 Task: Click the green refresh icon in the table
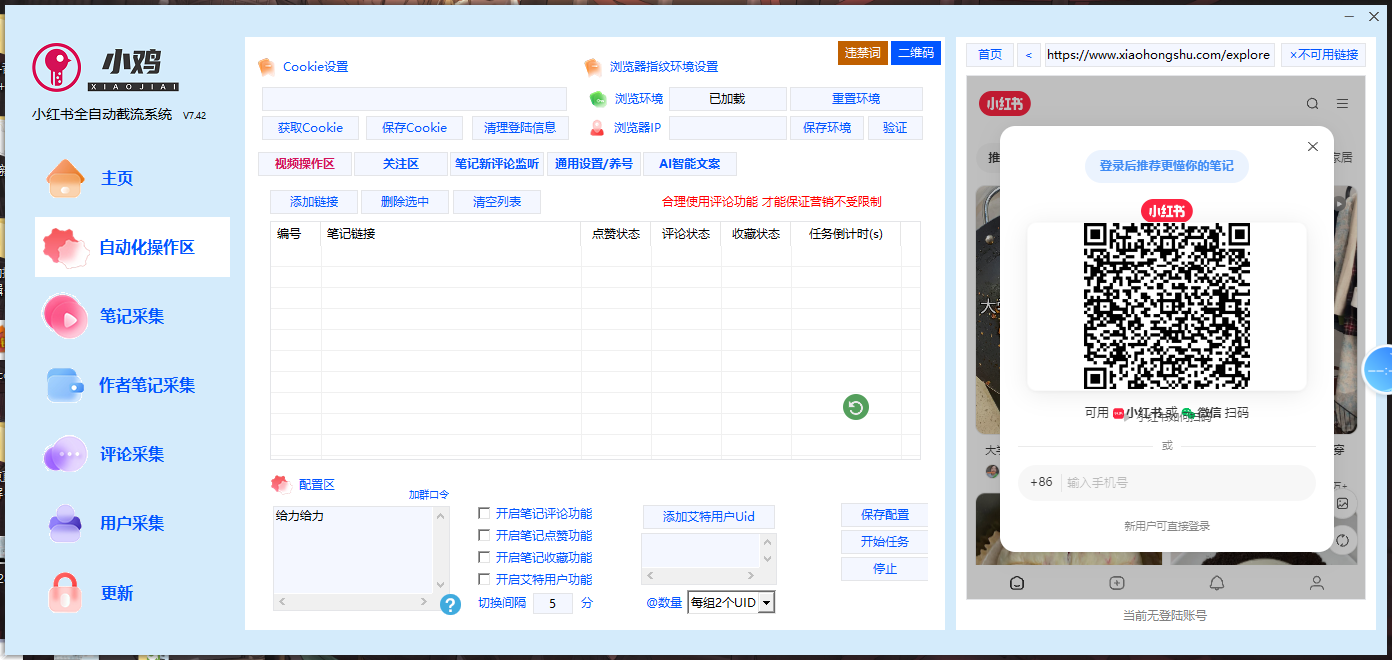855,407
